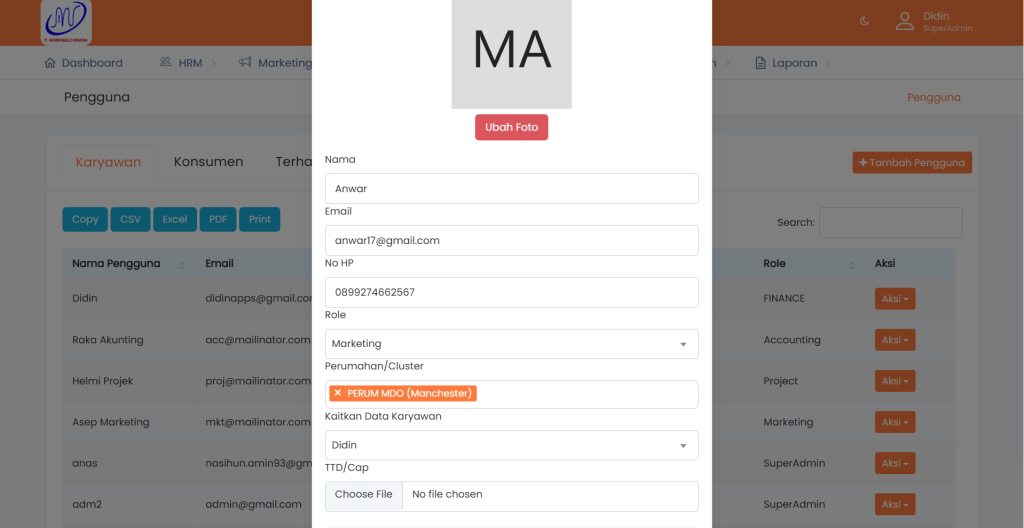The image size is (1024, 528).
Task: Open Marketing megaphone icon menu
Action: (x=245, y=63)
